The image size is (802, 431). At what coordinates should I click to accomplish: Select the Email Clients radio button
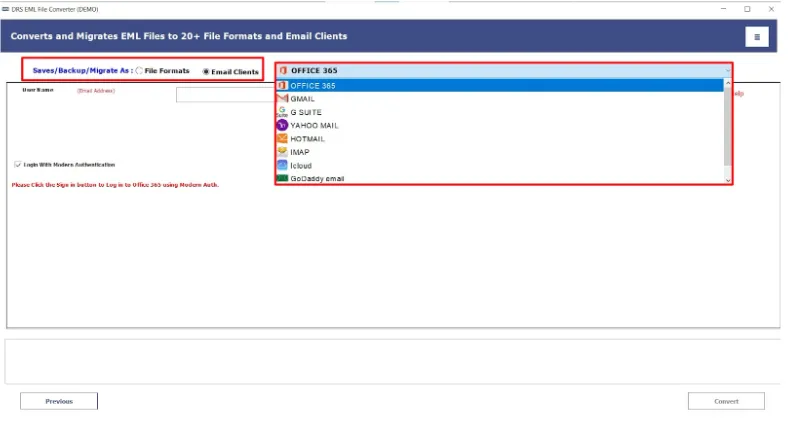(206, 72)
